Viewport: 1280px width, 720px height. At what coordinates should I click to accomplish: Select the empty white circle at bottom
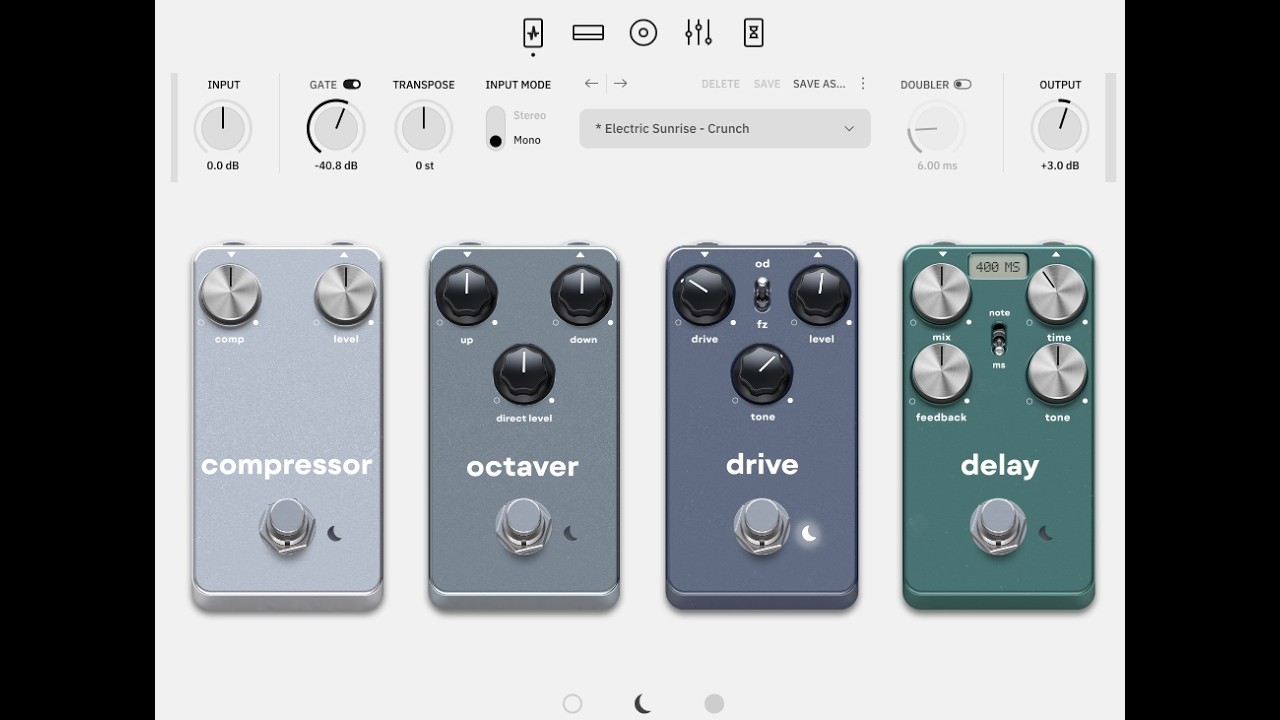(572, 704)
